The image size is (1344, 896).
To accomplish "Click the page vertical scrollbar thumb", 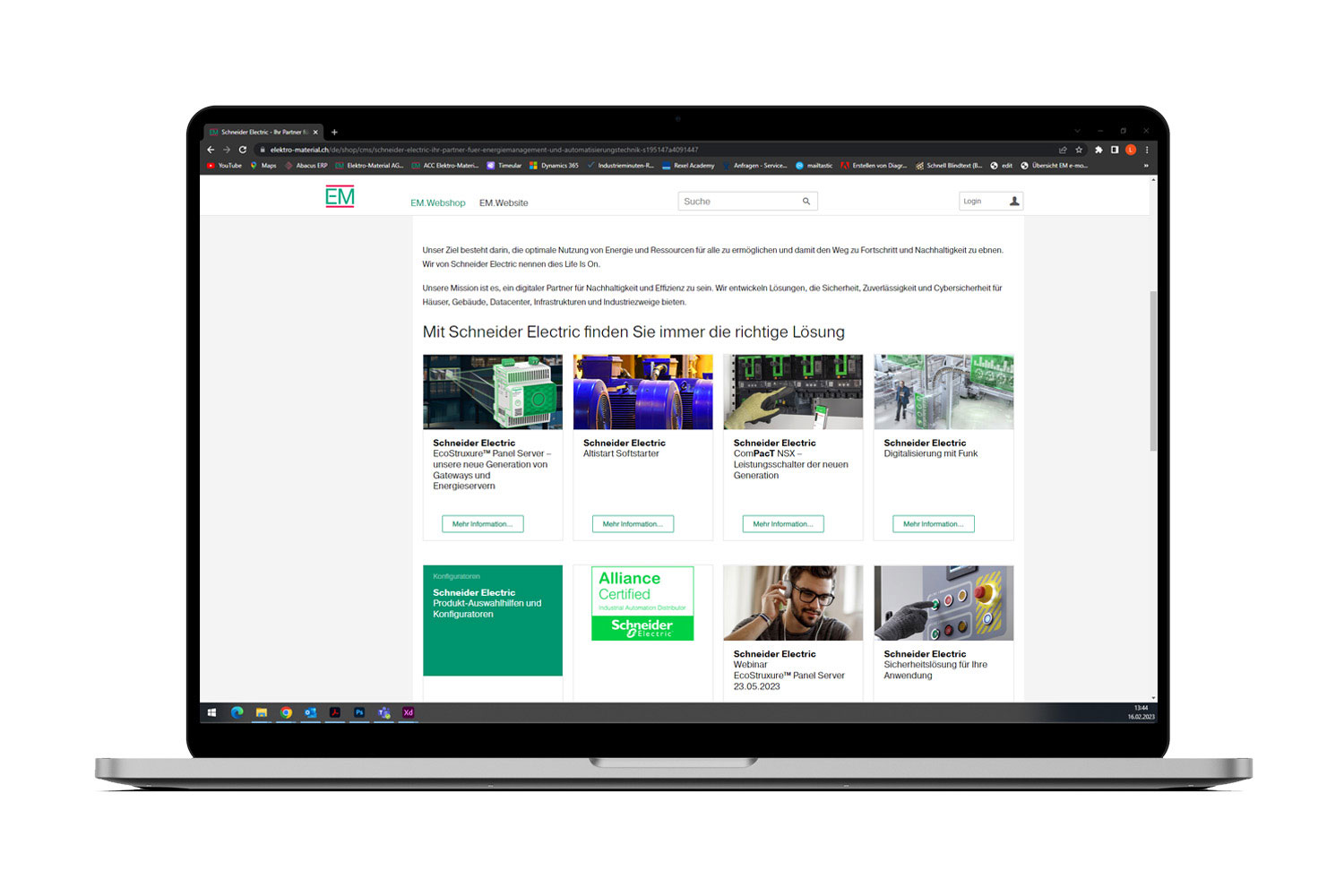I will (x=1153, y=371).
